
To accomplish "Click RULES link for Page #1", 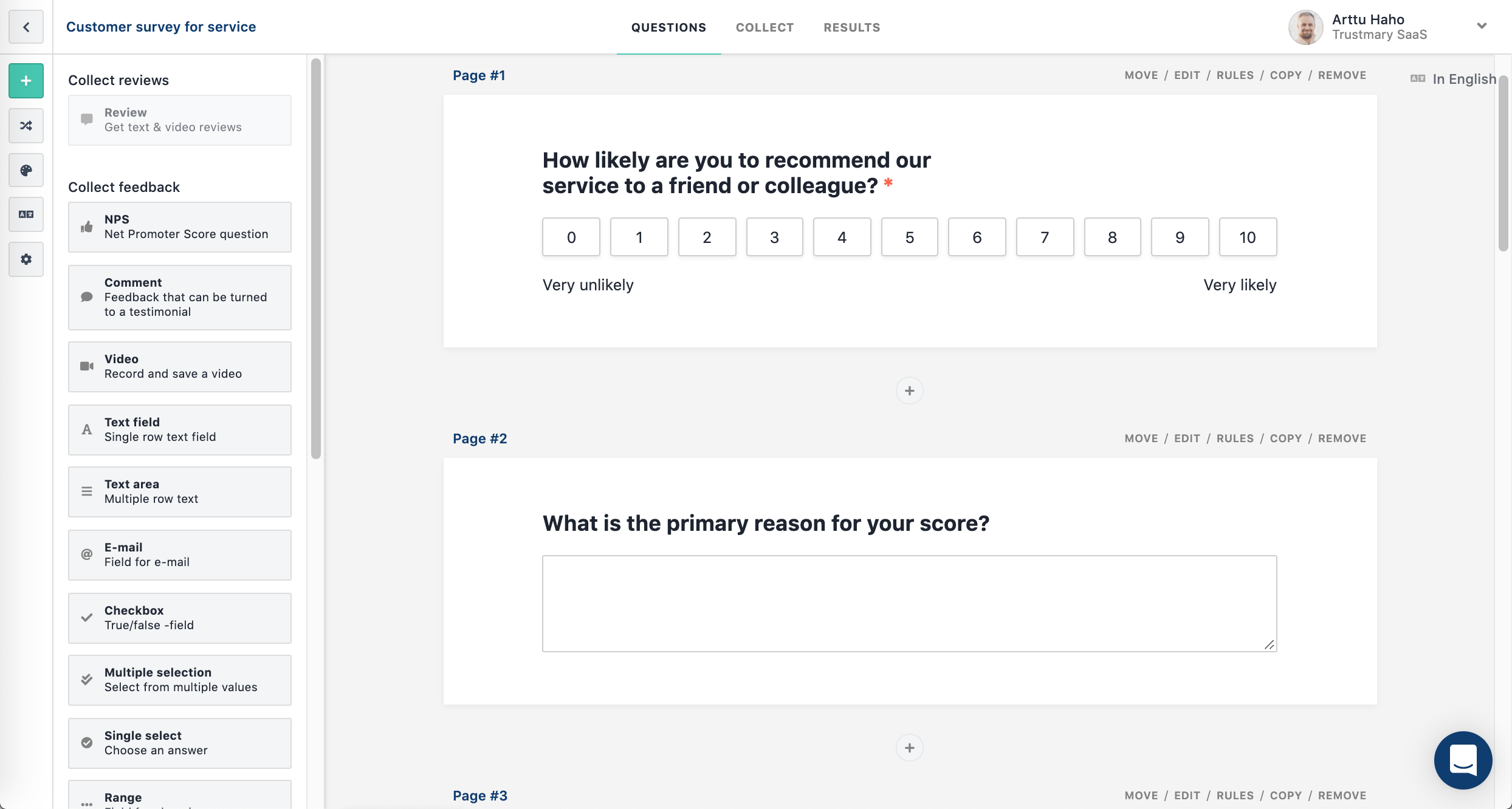I will coord(1235,75).
